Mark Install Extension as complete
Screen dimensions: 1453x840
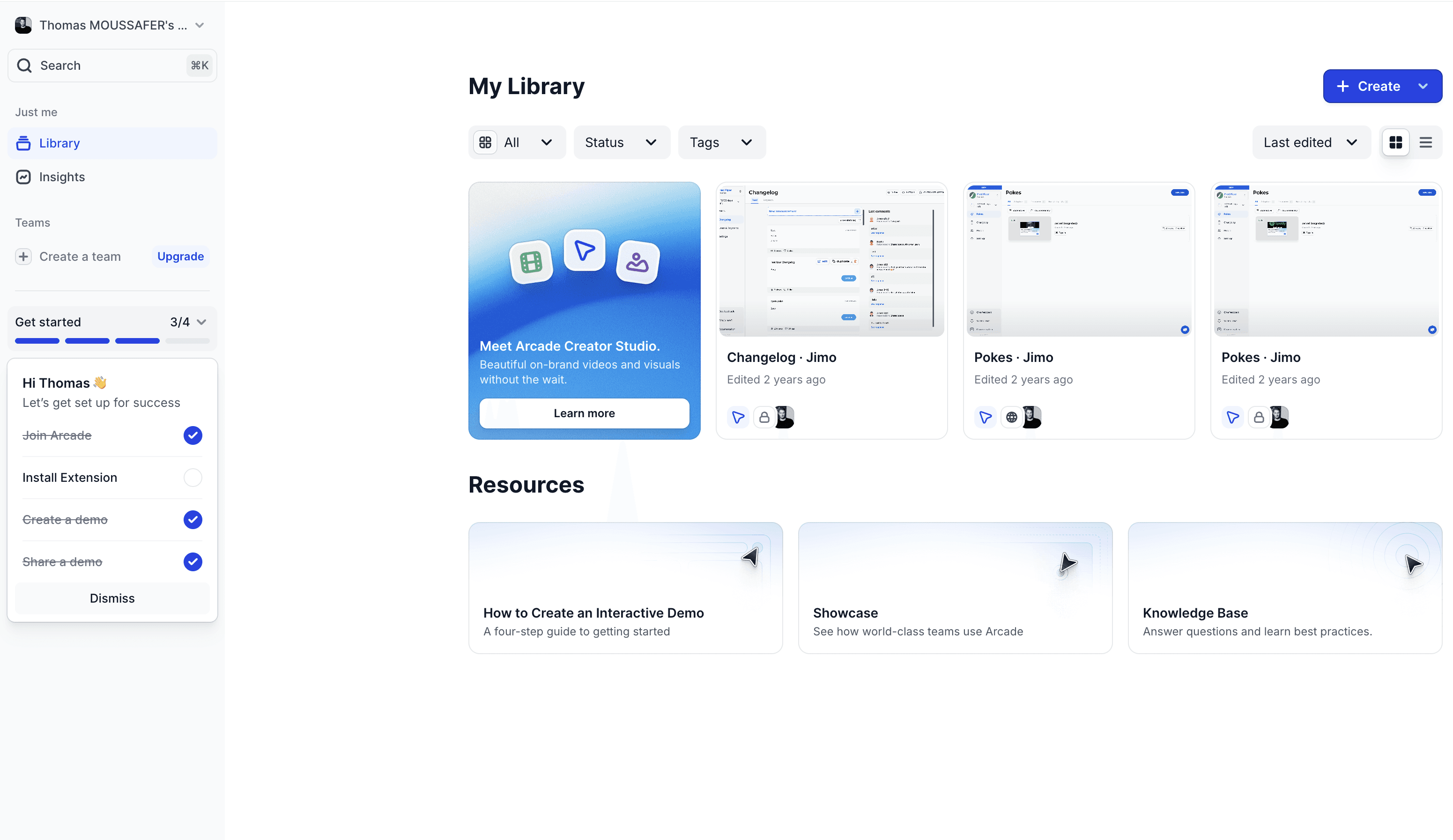[x=193, y=478]
